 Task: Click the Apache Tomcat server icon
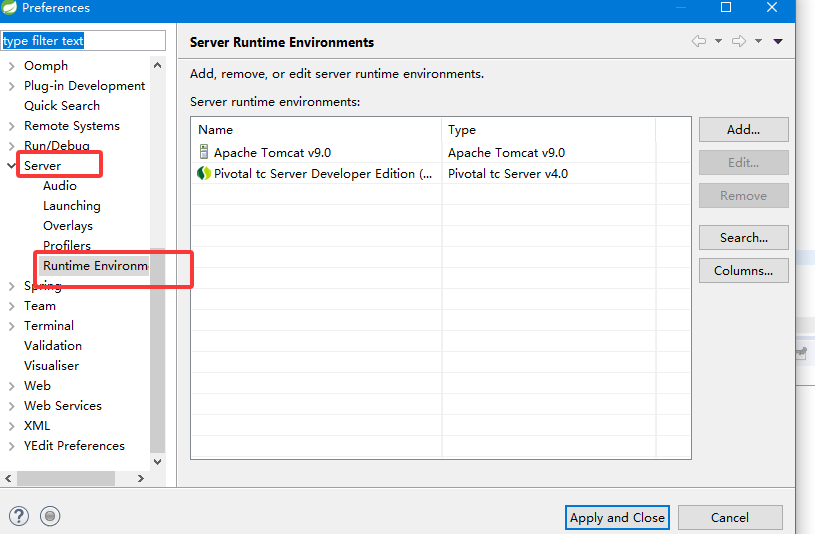tap(204, 152)
